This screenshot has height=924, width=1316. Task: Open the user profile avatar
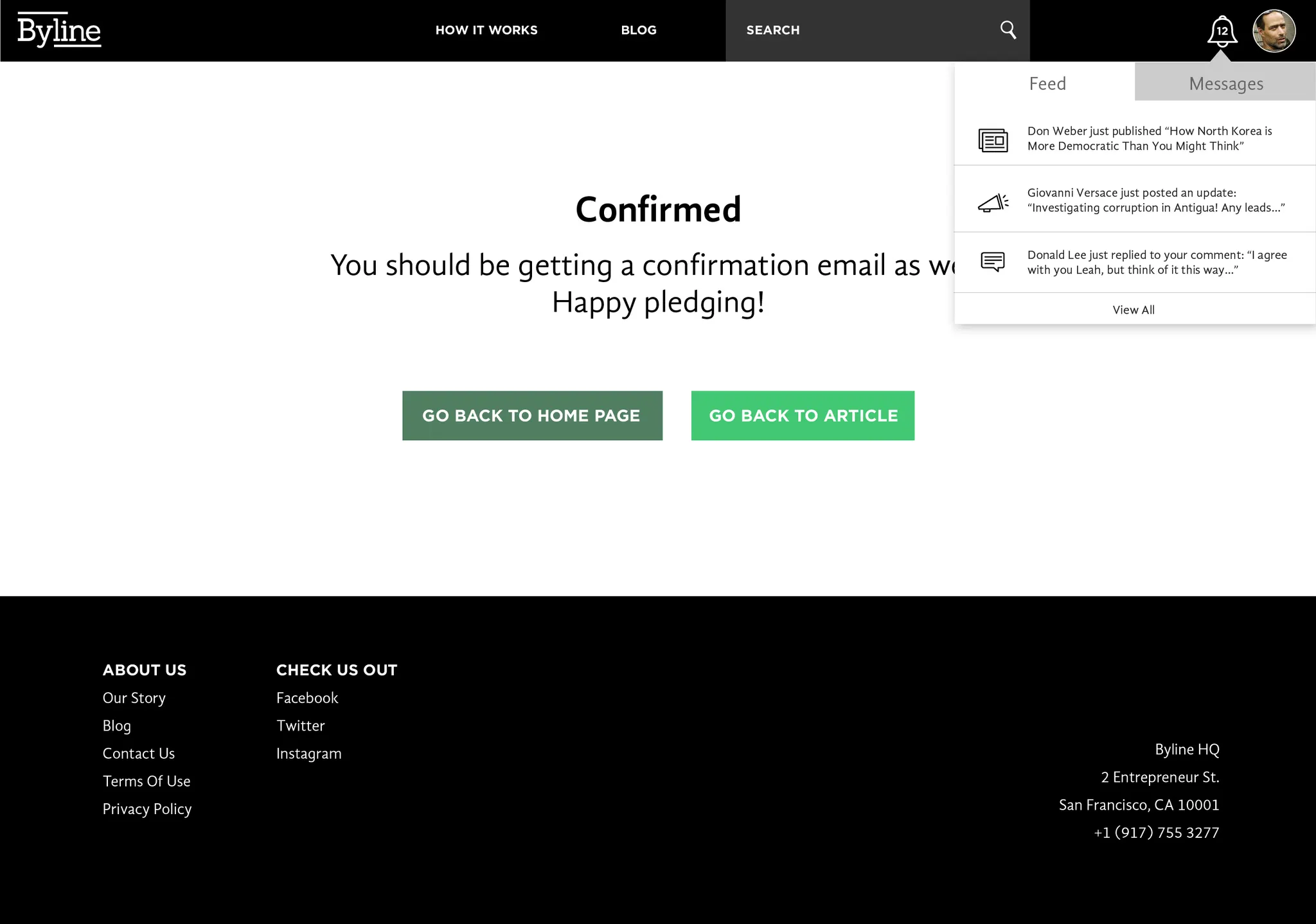tap(1274, 31)
